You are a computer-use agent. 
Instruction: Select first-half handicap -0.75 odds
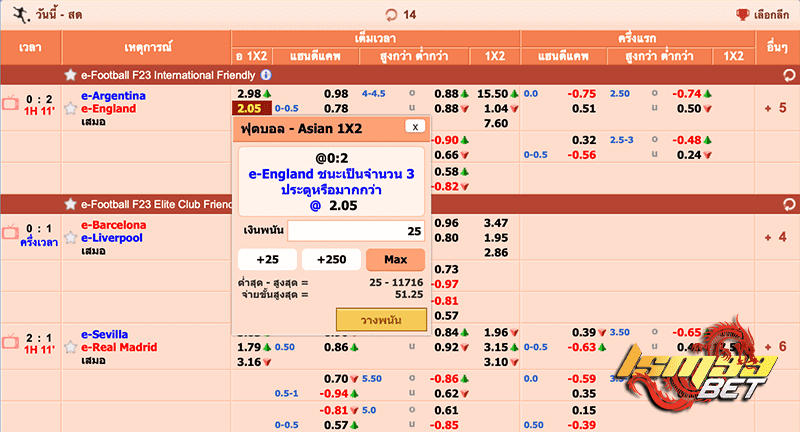(x=582, y=94)
